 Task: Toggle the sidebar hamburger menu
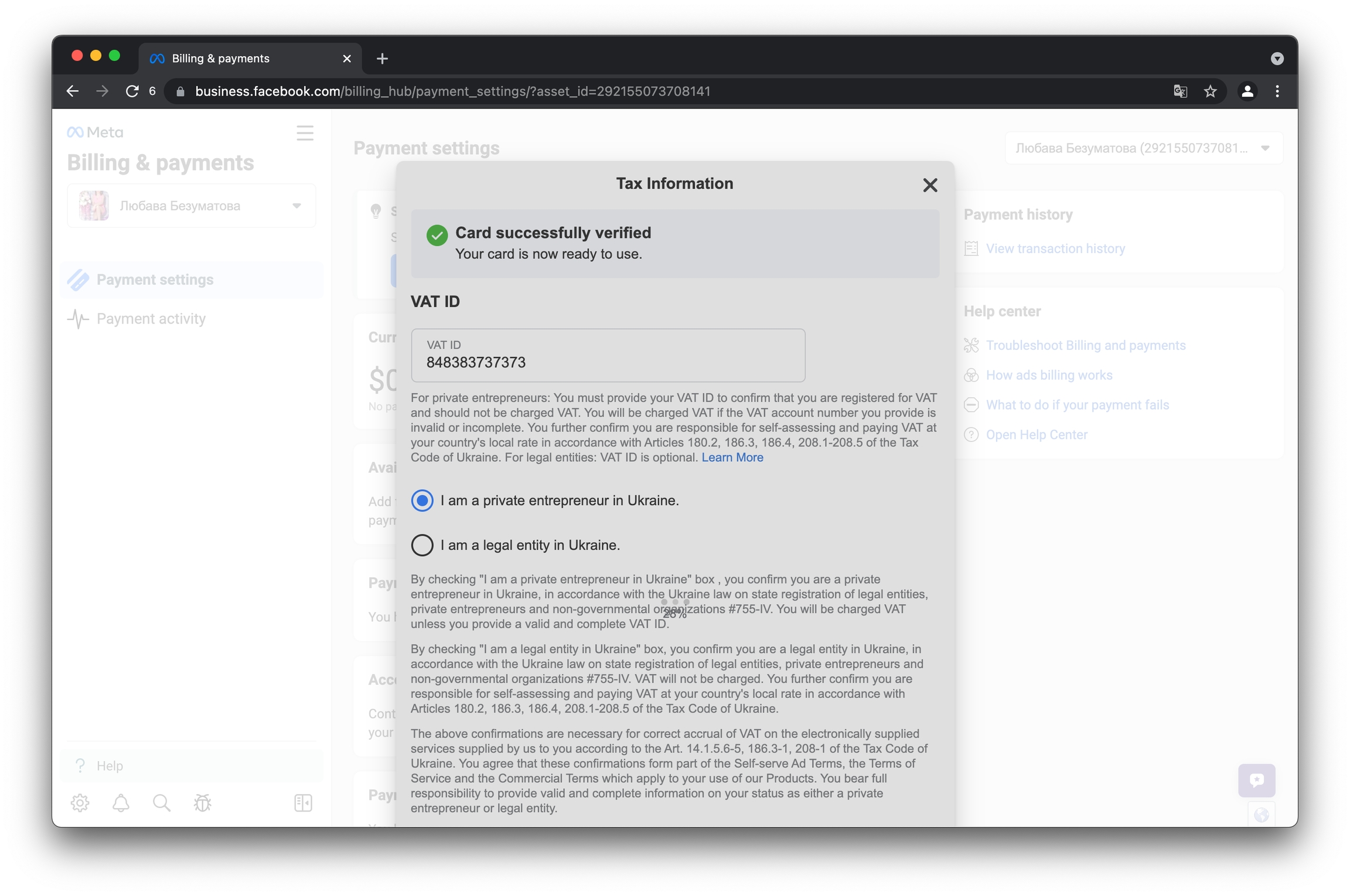coord(305,133)
